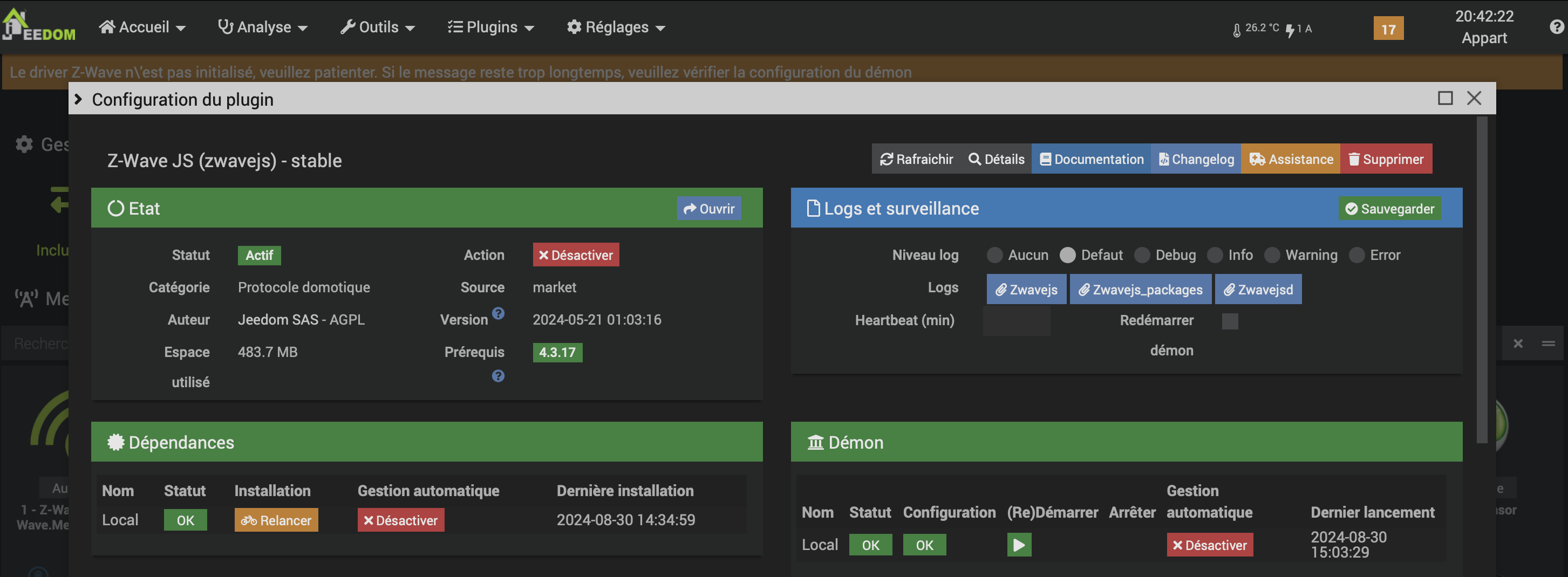Select the Aucun log level
The width and height of the screenshot is (1568, 577).
click(994, 255)
